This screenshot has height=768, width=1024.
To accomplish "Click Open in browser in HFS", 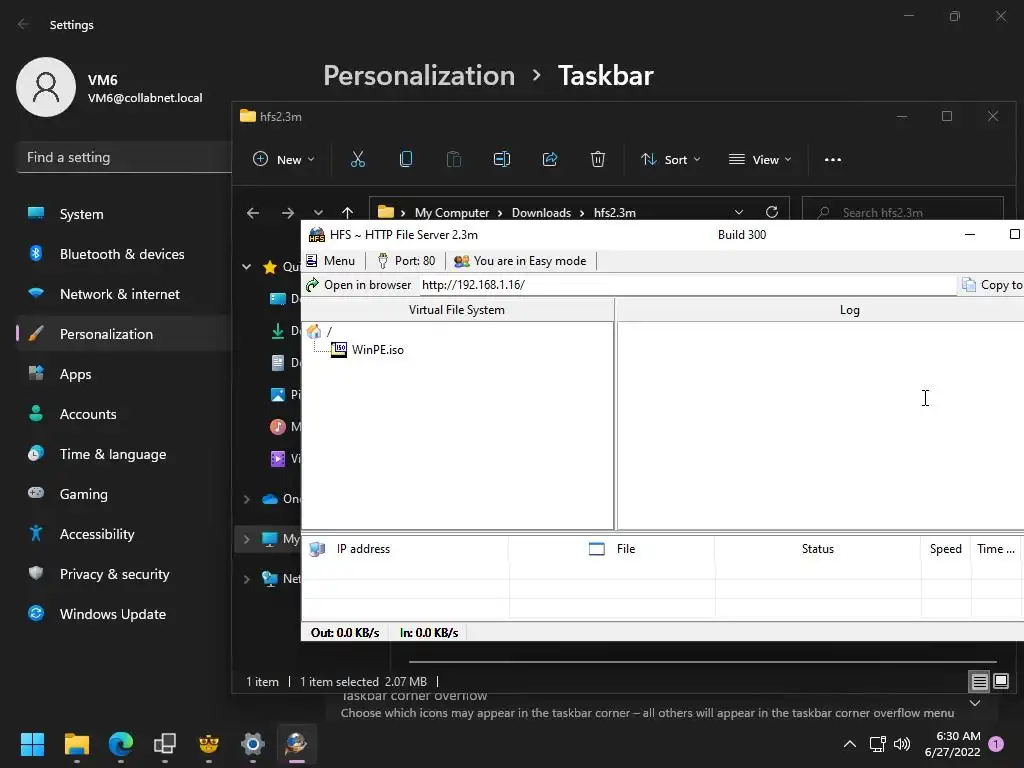I will 359,285.
